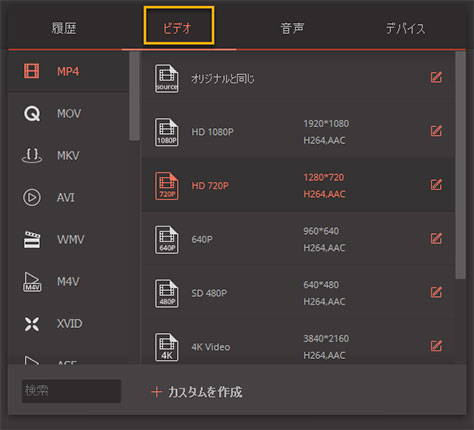Choose the MOV QuickTime icon

pyautogui.click(x=32, y=113)
